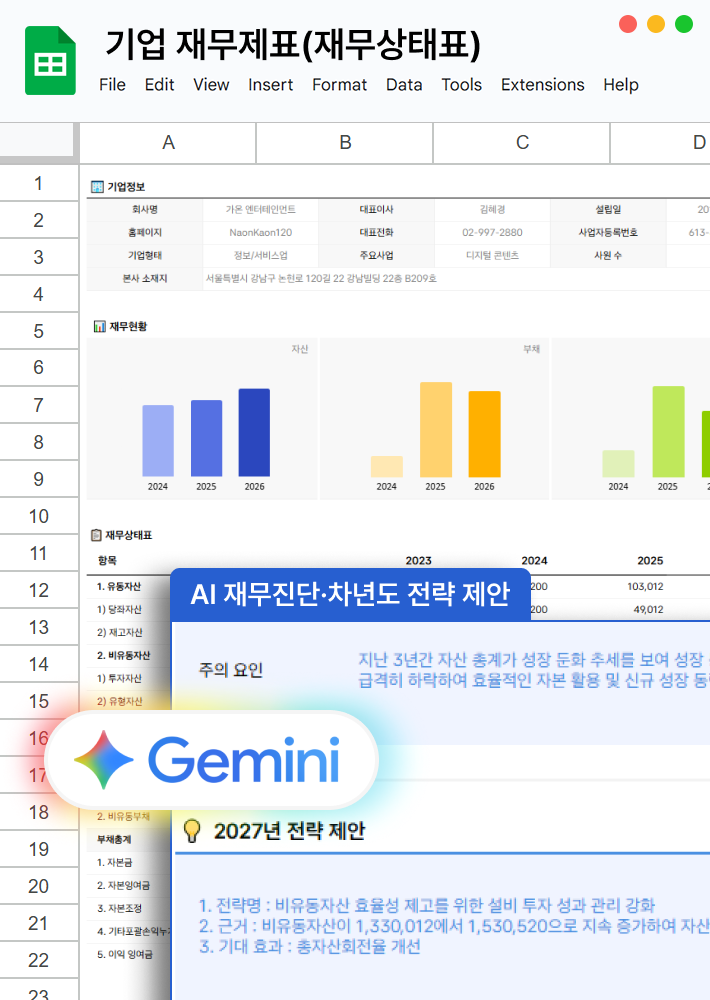Click the 3. 기대 효과 line

pos(309,946)
